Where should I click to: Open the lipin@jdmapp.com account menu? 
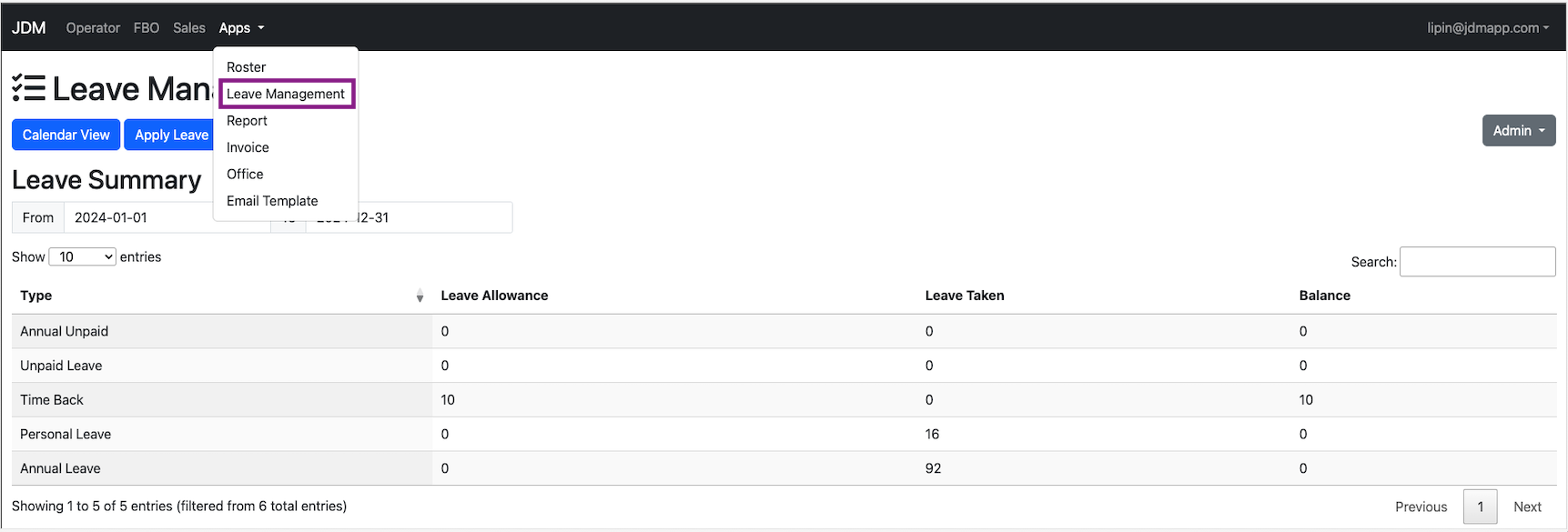click(x=1487, y=28)
